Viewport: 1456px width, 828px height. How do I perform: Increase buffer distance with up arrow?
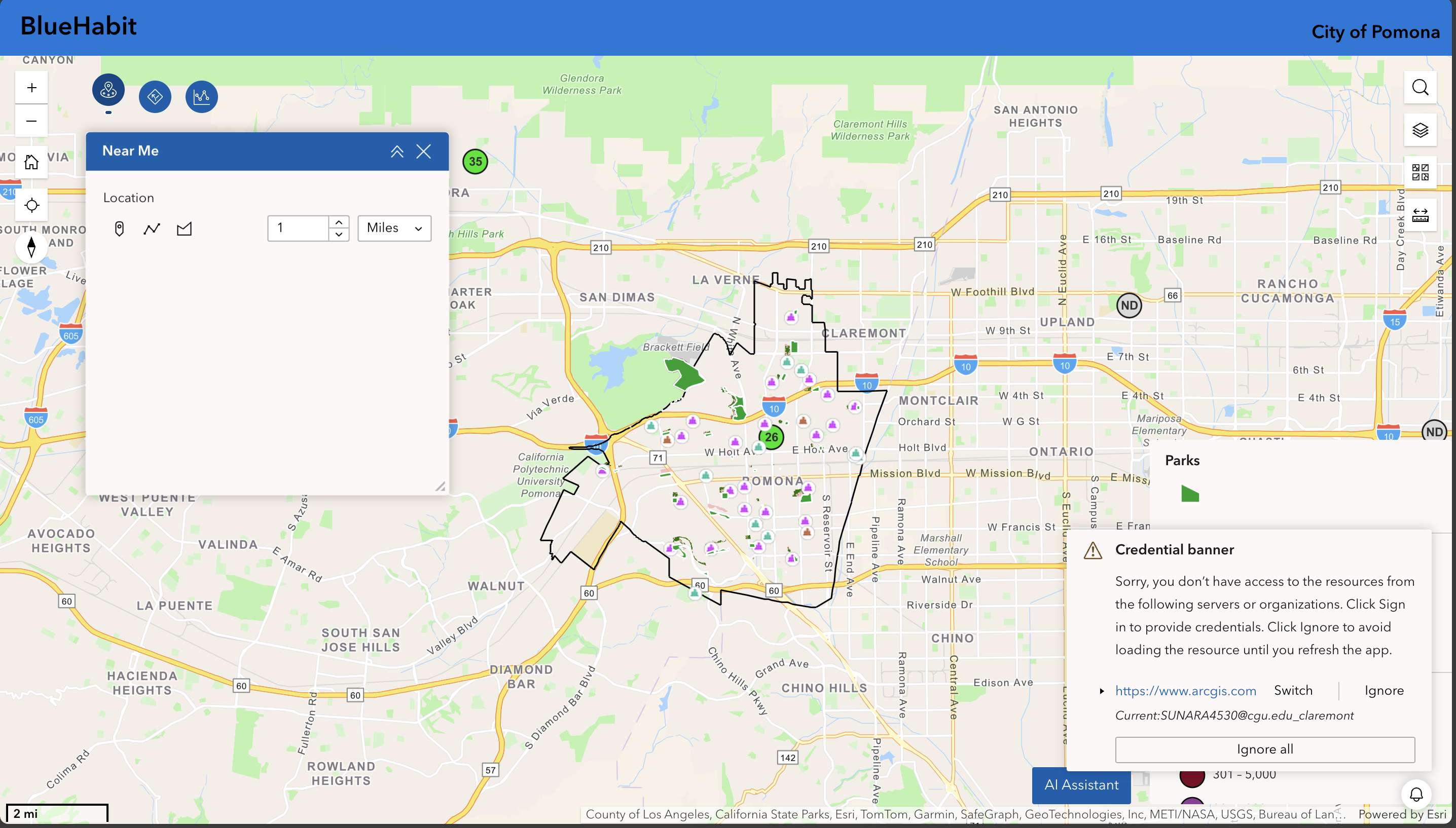(x=339, y=222)
